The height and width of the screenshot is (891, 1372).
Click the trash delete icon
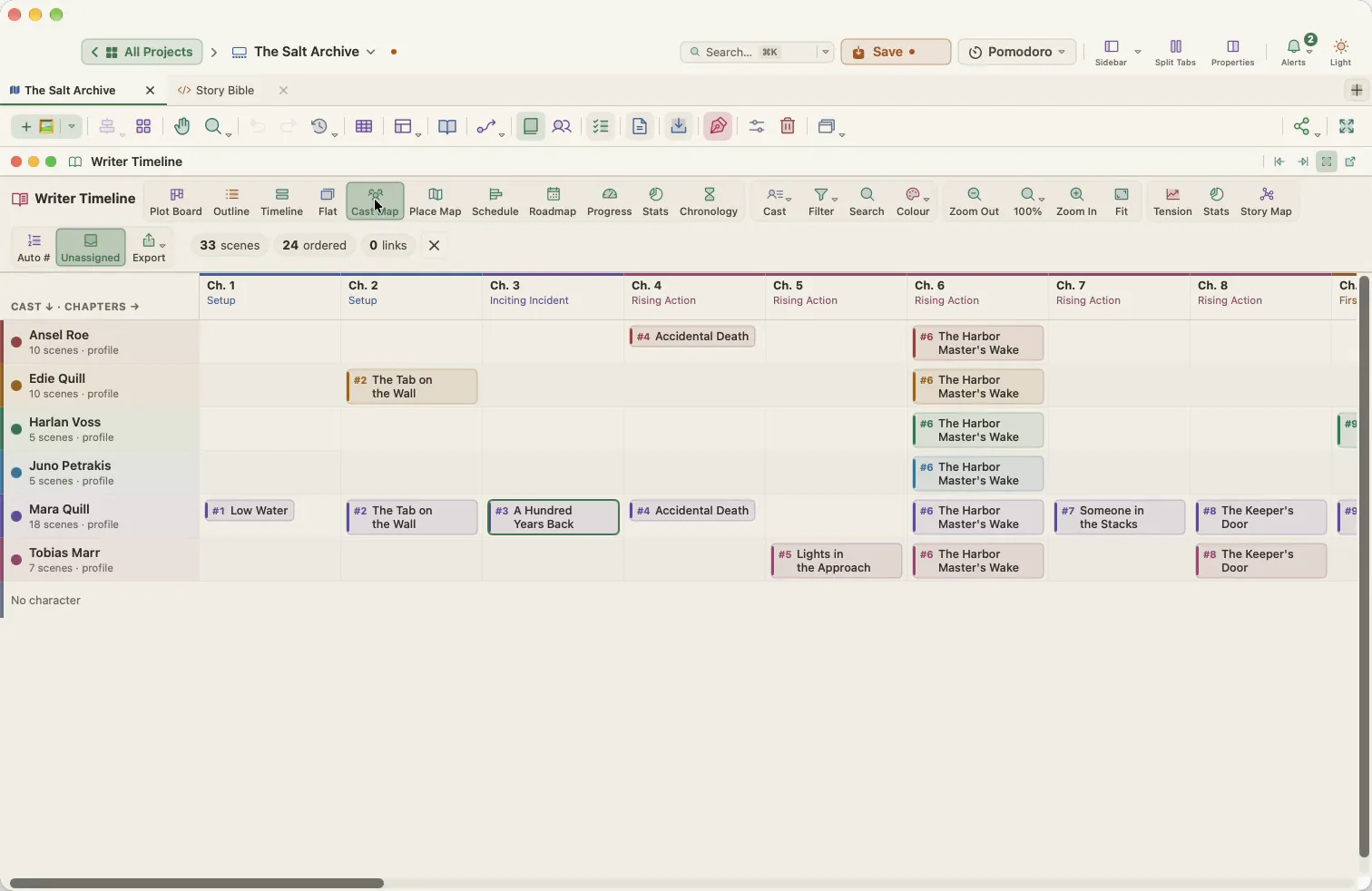[x=788, y=127]
